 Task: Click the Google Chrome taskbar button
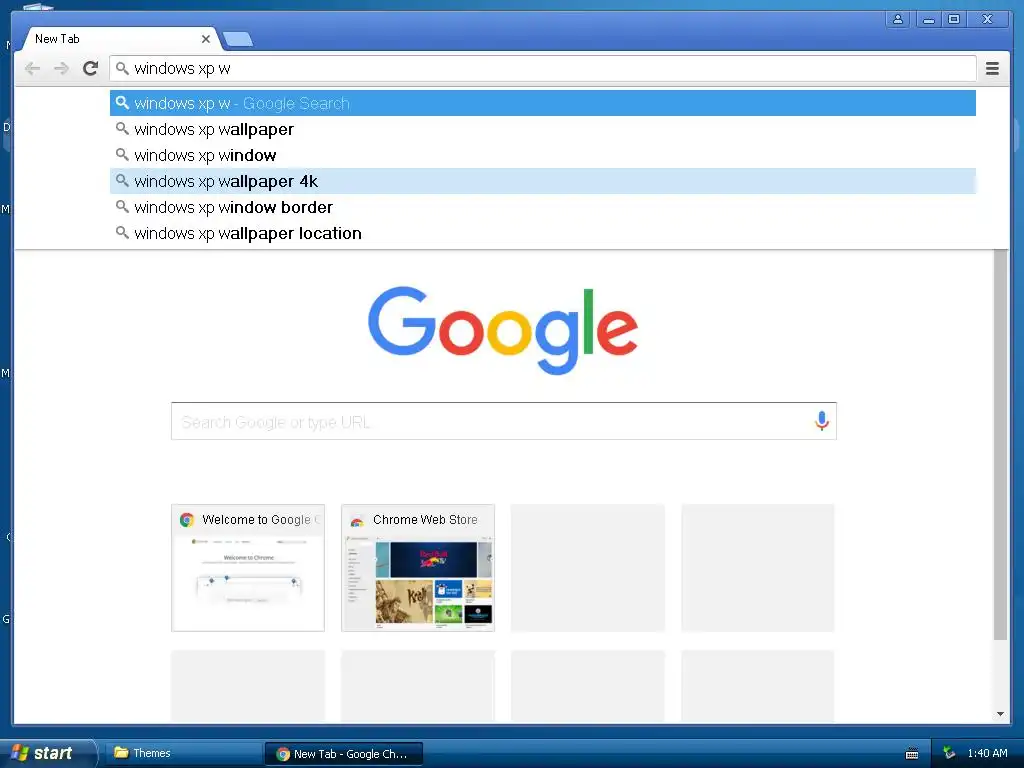[344, 754]
